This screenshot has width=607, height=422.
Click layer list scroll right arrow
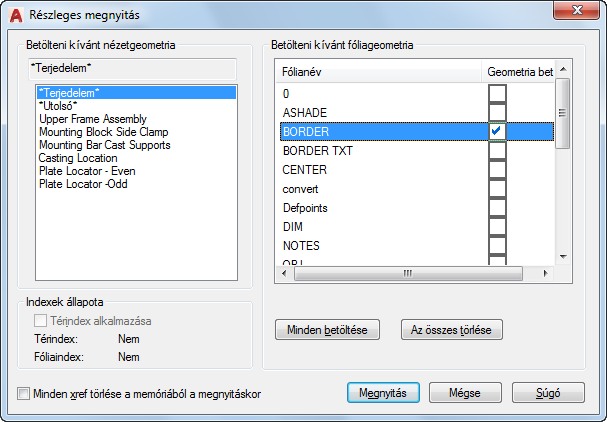coord(545,273)
